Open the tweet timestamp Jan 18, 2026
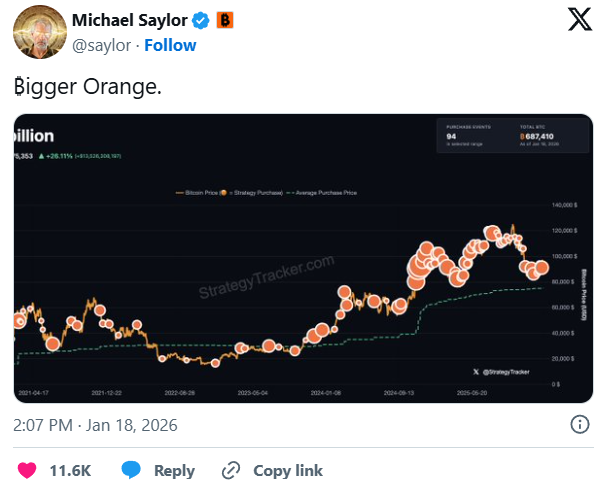The height and width of the screenshot is (489, 612). tap(95, 425)
